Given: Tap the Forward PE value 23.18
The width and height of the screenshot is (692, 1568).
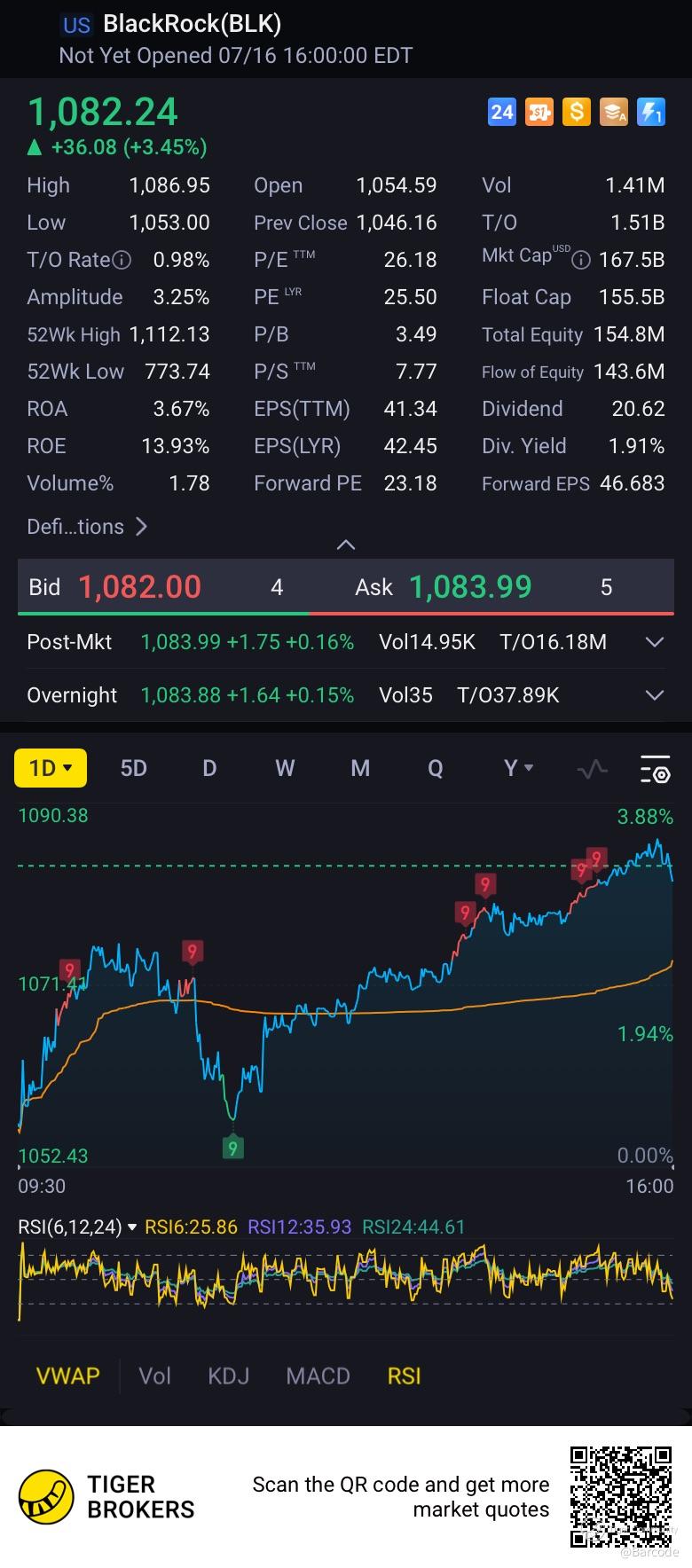Looking at the screenshot, I should pos(410,483).
